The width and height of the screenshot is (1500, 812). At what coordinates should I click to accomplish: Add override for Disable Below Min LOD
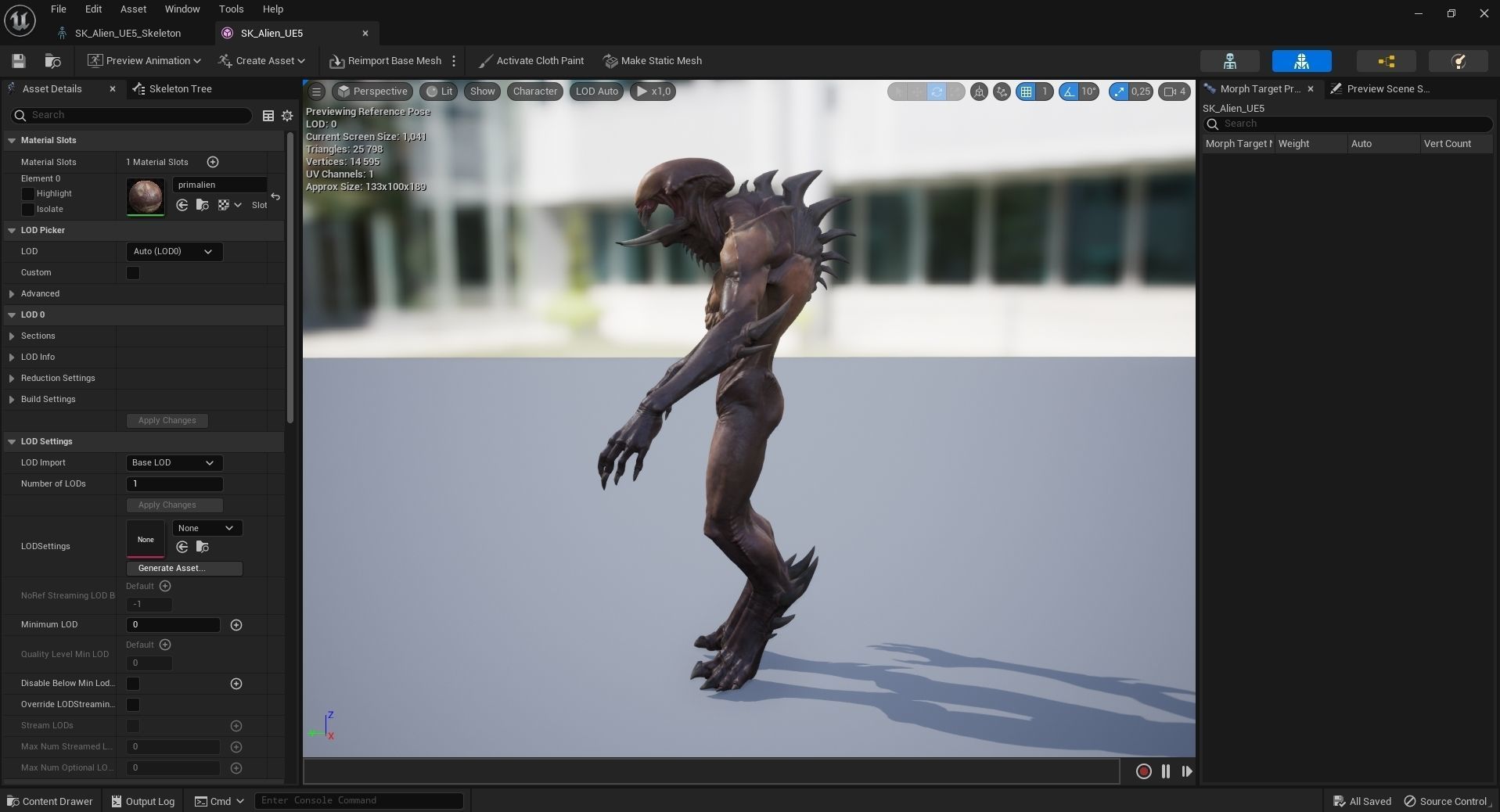pyautogui.click(x=236, y=684)
